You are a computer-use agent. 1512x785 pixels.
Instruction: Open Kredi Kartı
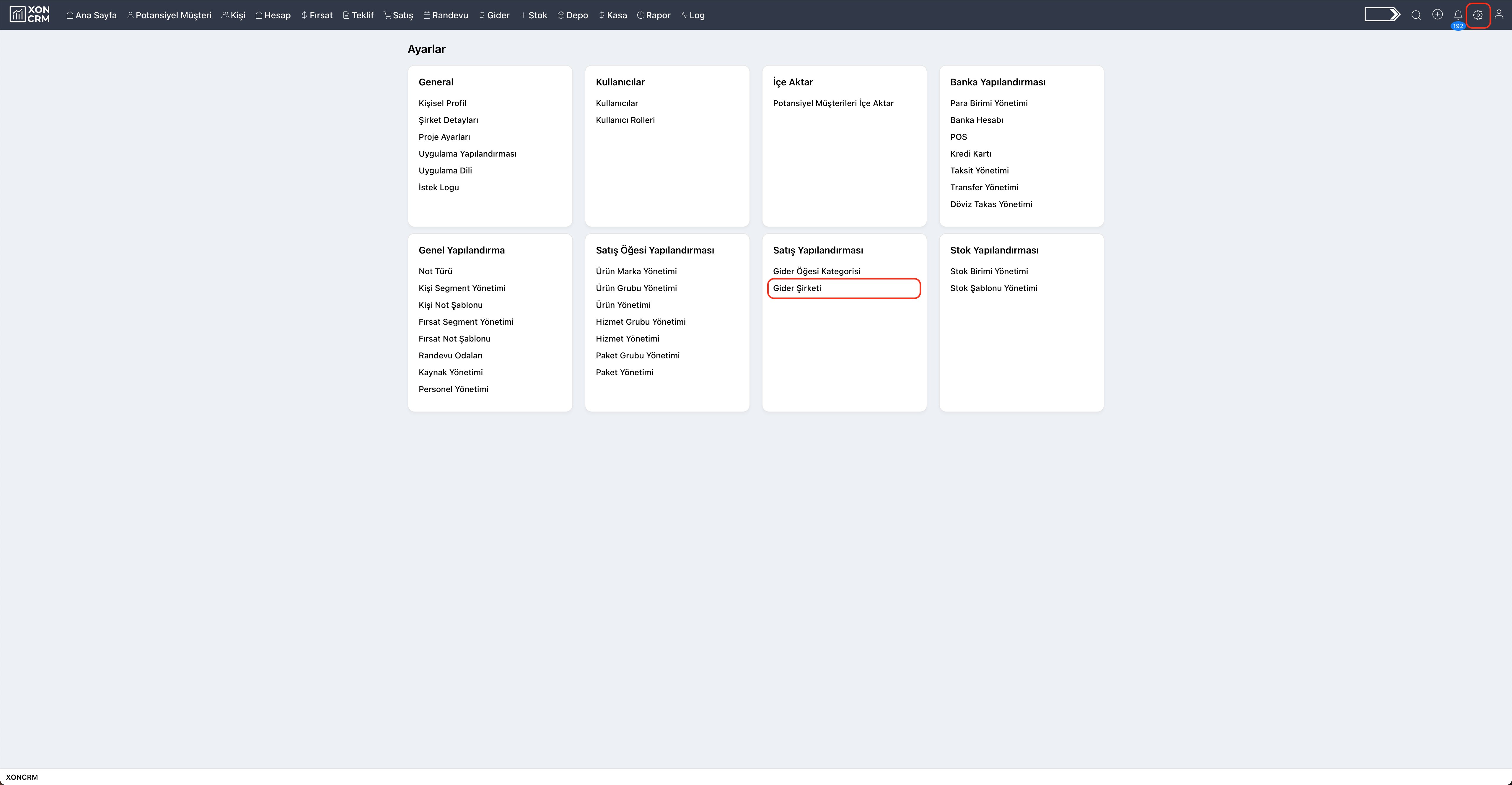[971, 154]
